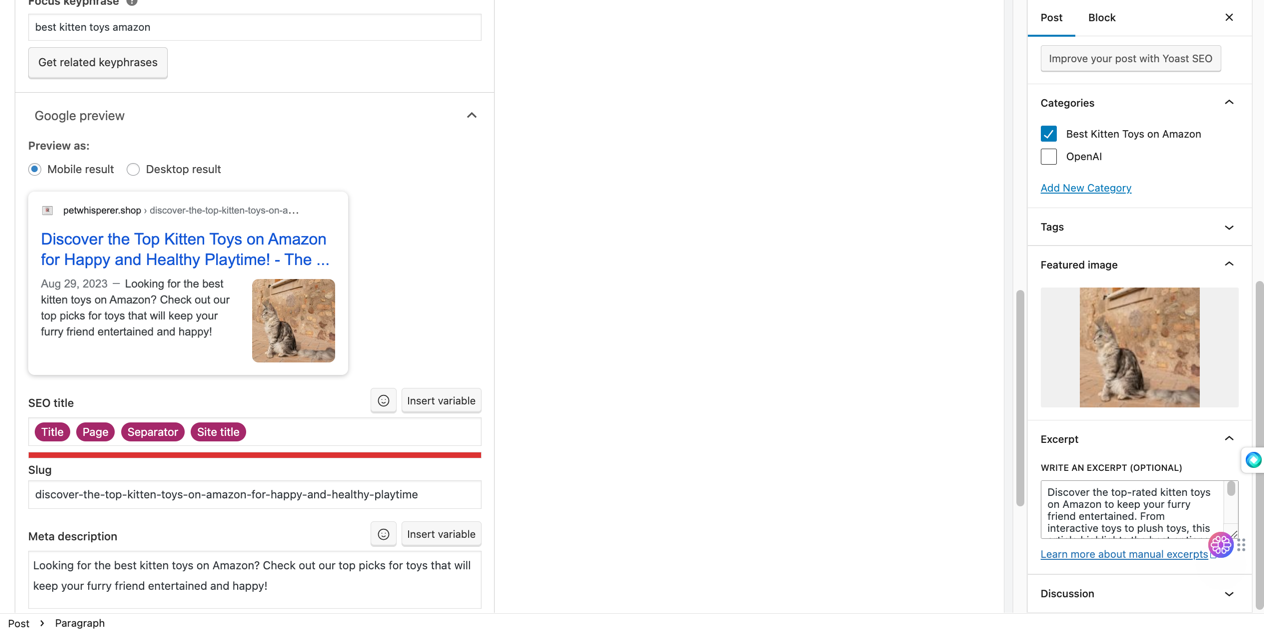Click the emoji picker beside SEO title

tap(383, 401)
